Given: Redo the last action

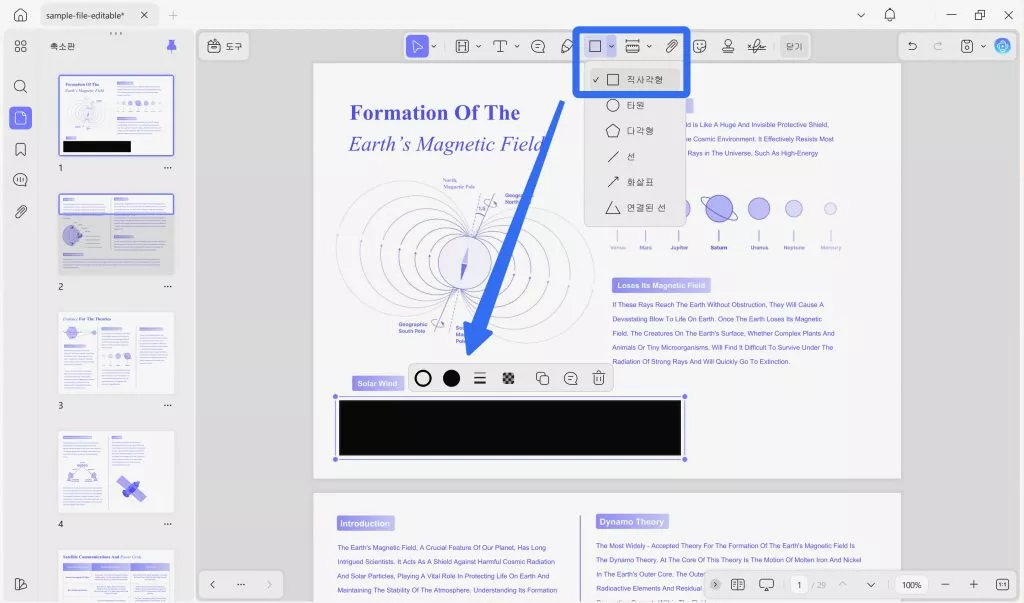Looking at the screenshot, I should click(938, 46).
